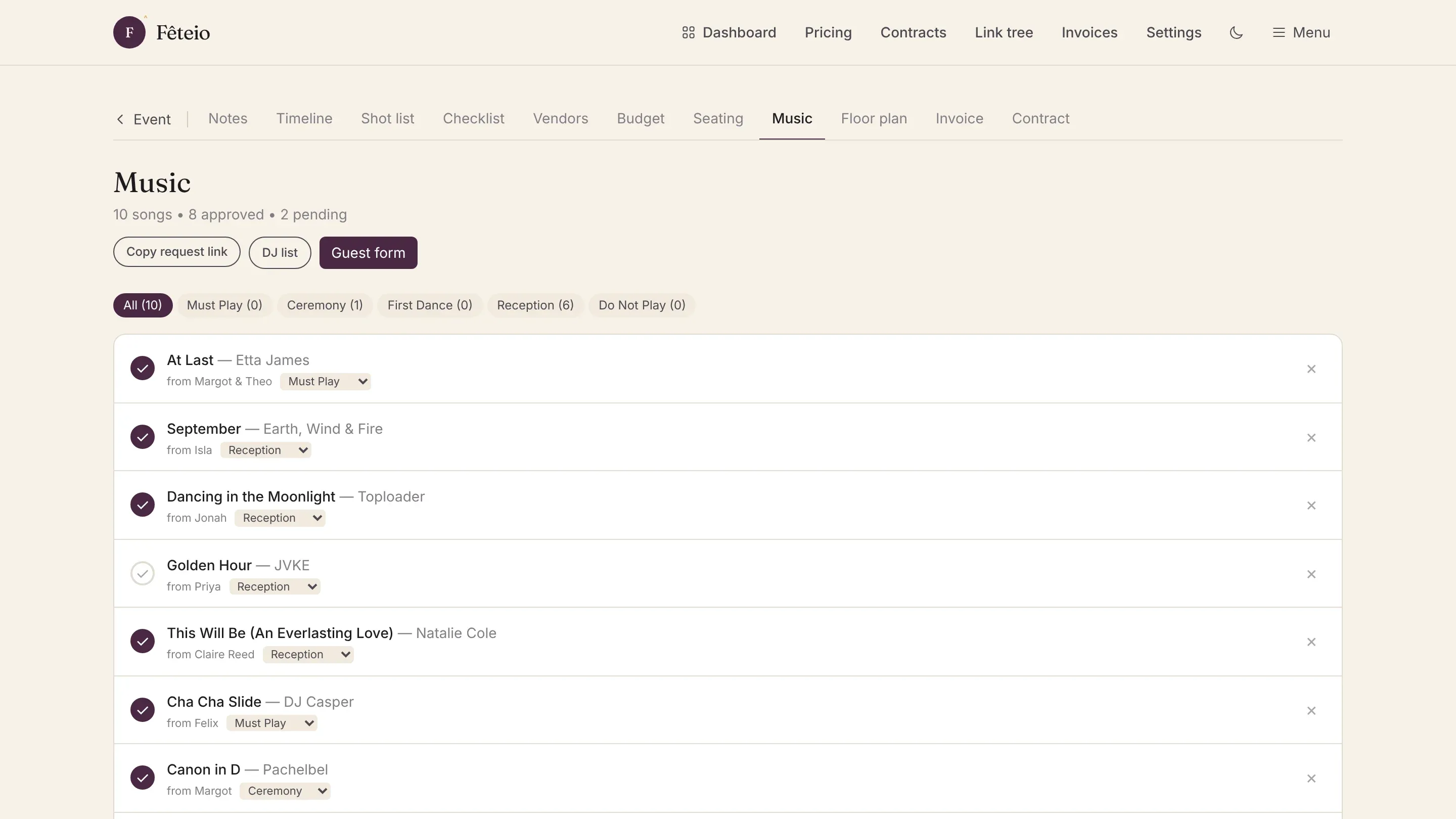
Task: Filter songs by Ceremony (1)
Action: pyautogui.click(x=325, y=305)
